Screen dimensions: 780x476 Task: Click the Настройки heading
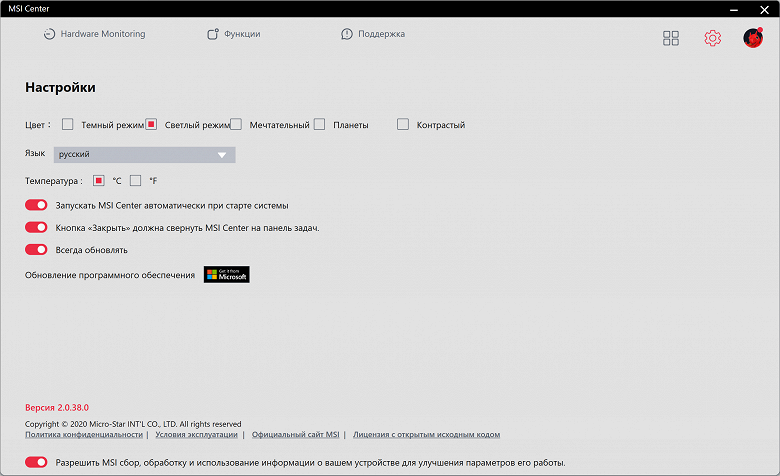pos(60,88)
